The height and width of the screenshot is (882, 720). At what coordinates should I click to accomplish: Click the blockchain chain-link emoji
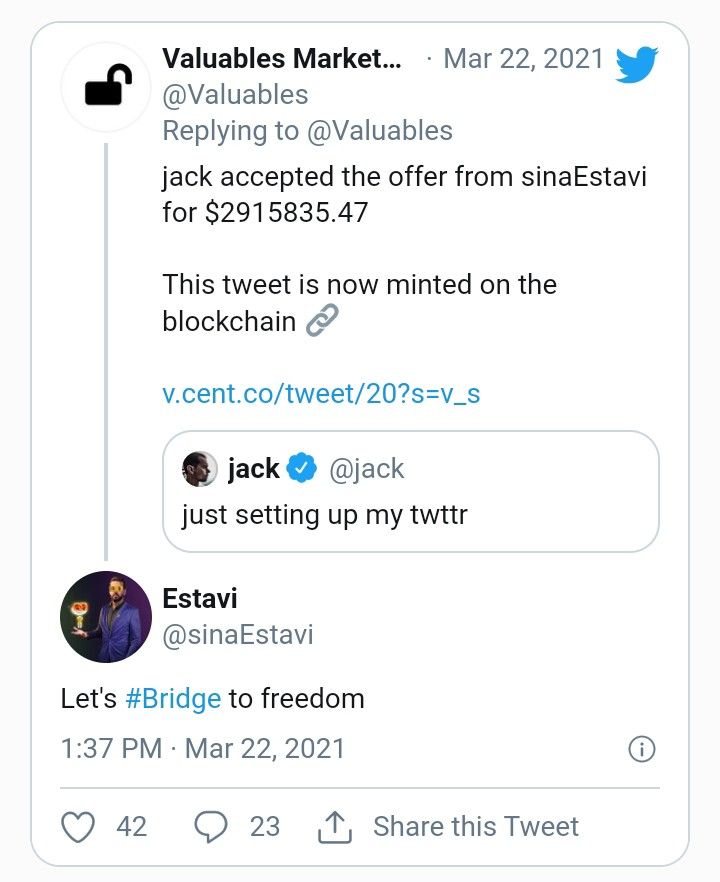pos(322,321)
